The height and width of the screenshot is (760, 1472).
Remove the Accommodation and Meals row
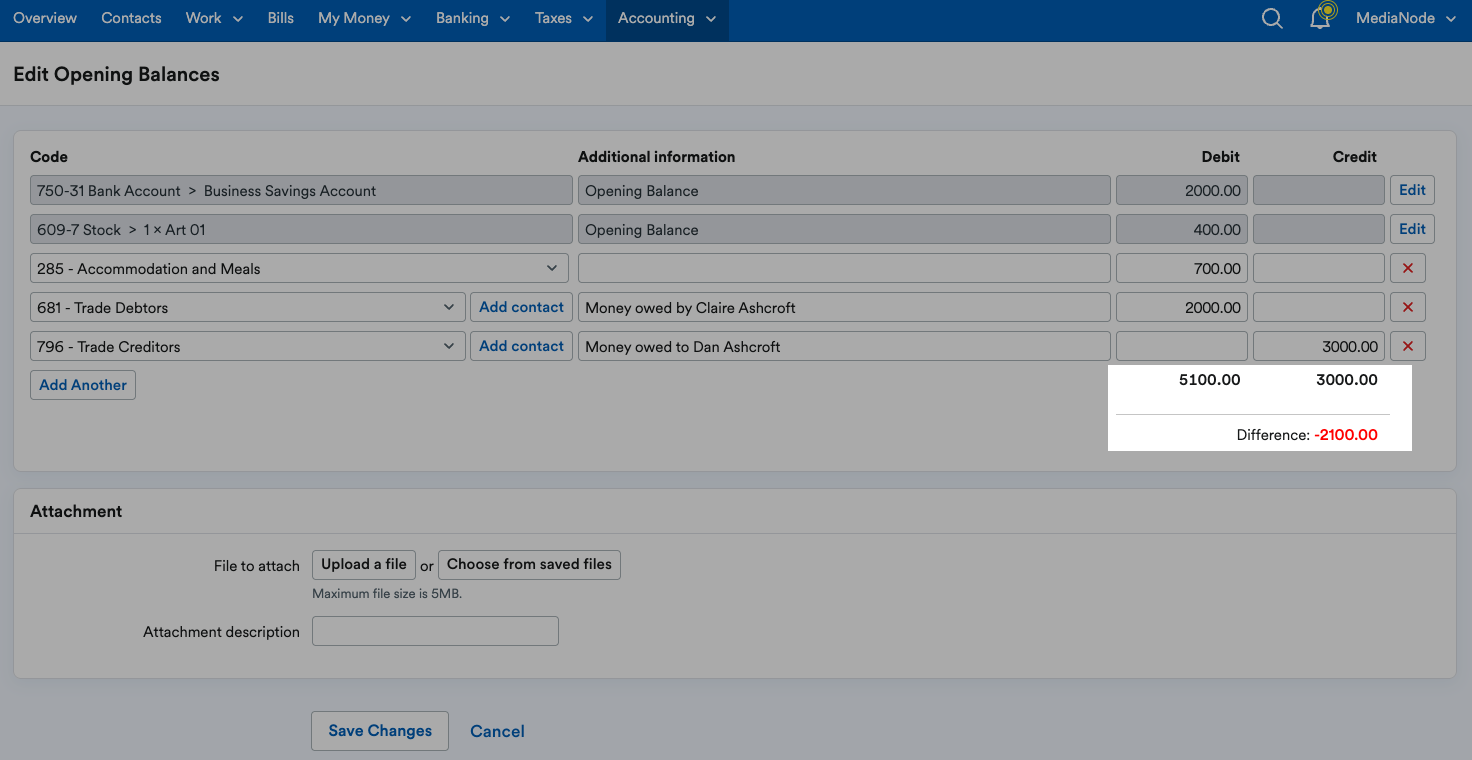pos(1408,268)
